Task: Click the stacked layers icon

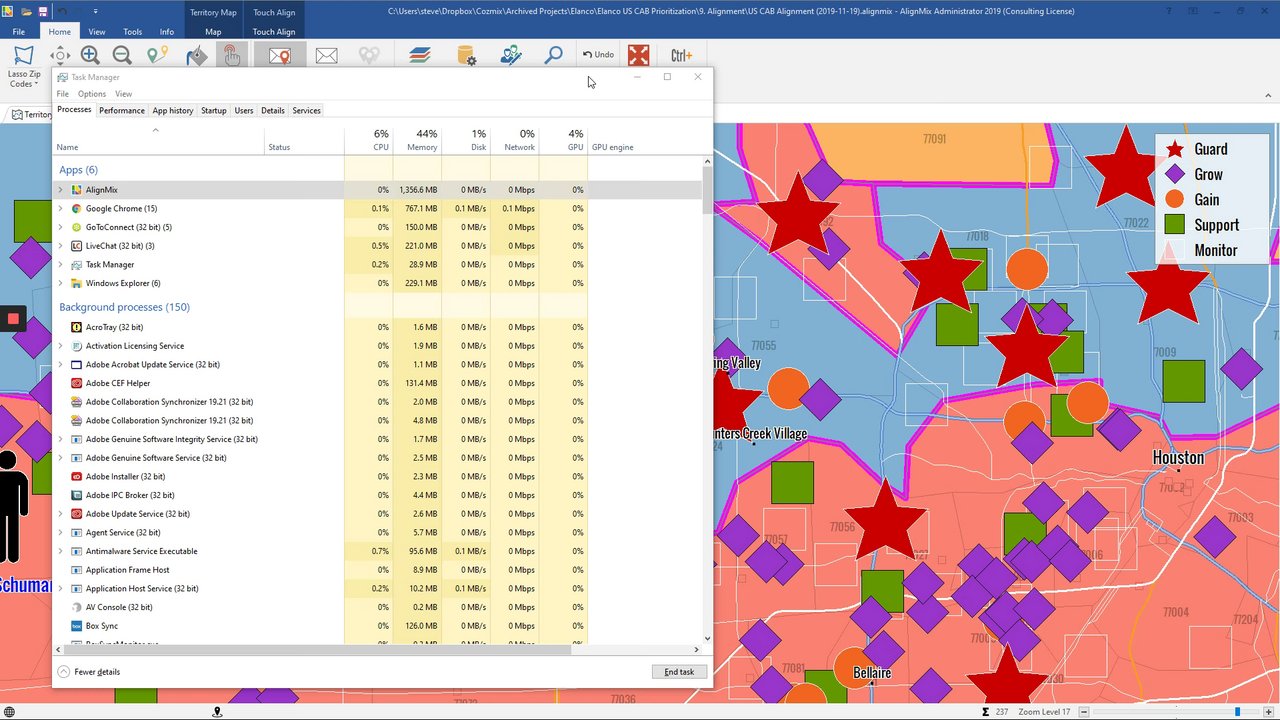Action: point(420,56)
